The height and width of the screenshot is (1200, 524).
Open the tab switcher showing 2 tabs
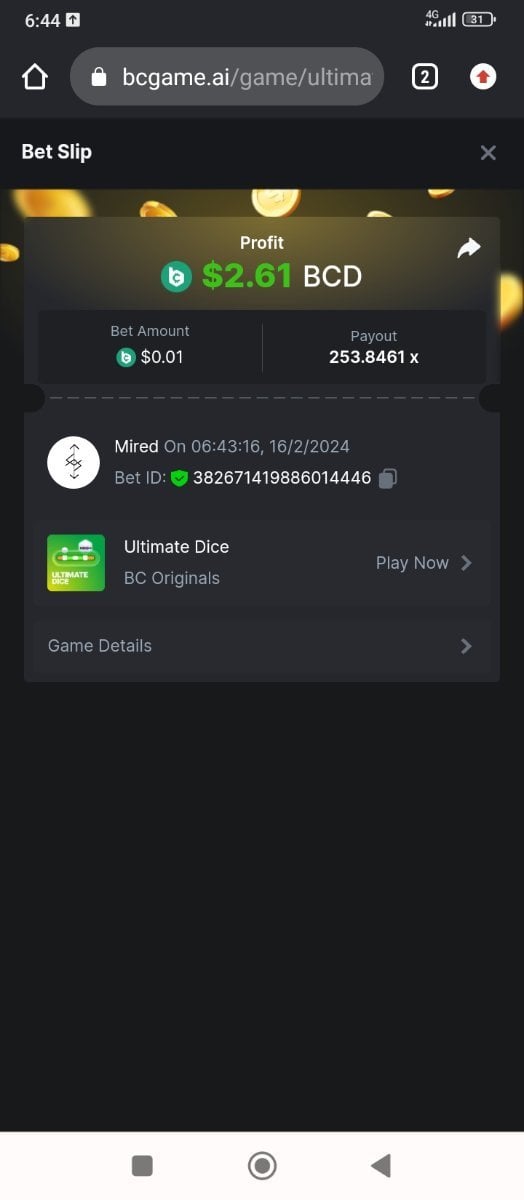pos(424,77)
